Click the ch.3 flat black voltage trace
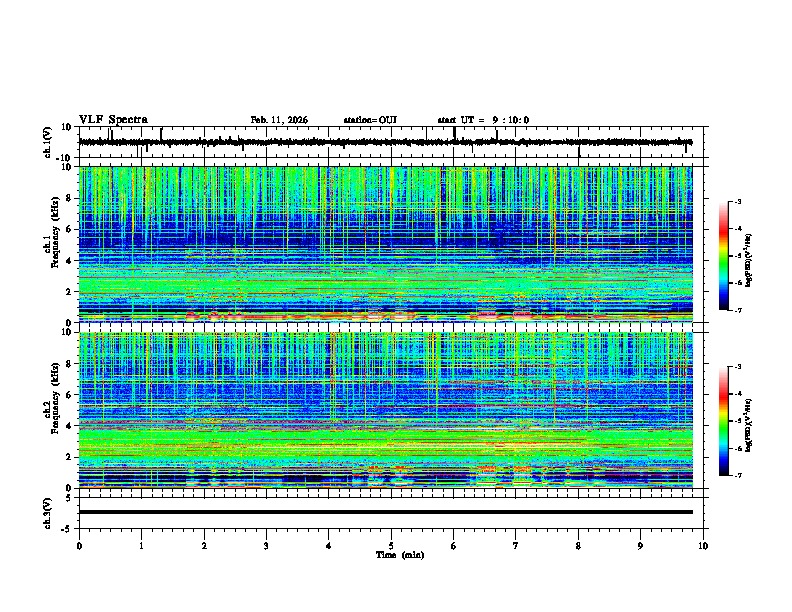Image resolution: width=792 pixels, height=612 pixels. pyautogui.click(x=385, y=512)
